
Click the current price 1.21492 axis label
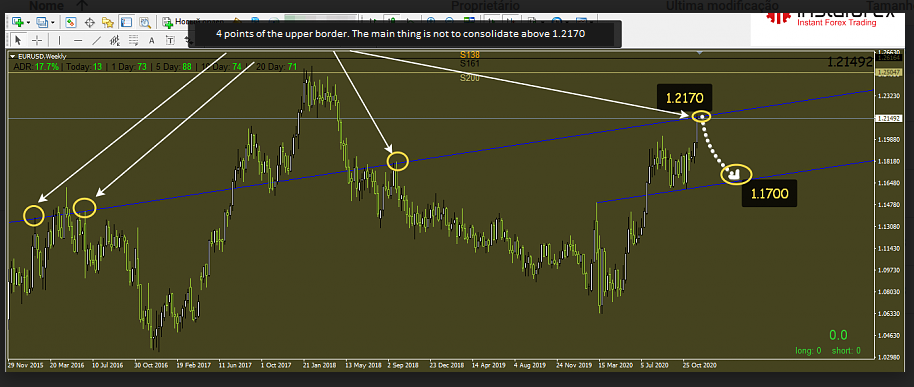pos(888,118)
